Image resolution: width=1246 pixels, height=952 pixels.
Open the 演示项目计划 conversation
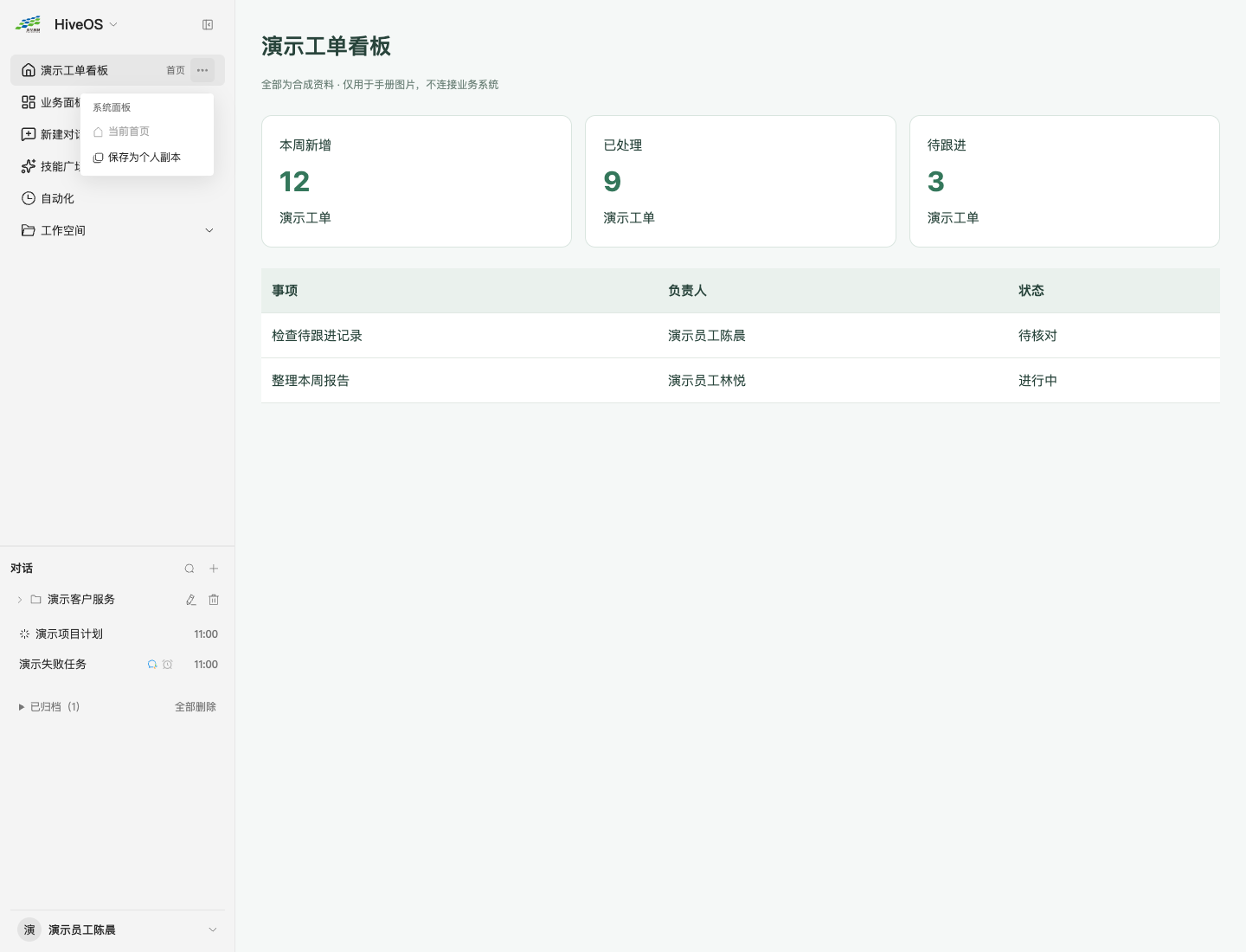(118, 634)
